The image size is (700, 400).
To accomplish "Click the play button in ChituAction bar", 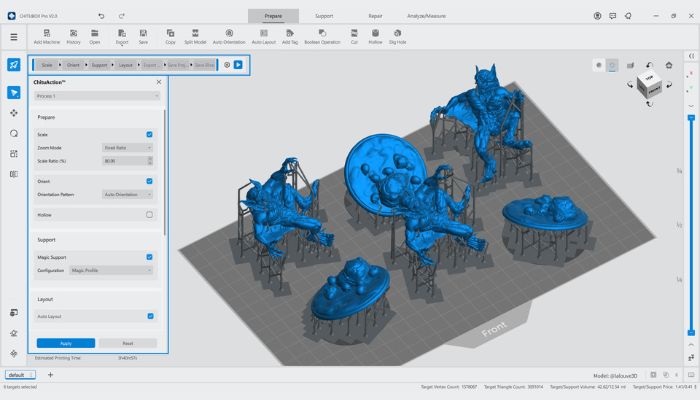I will click(238, 65).
